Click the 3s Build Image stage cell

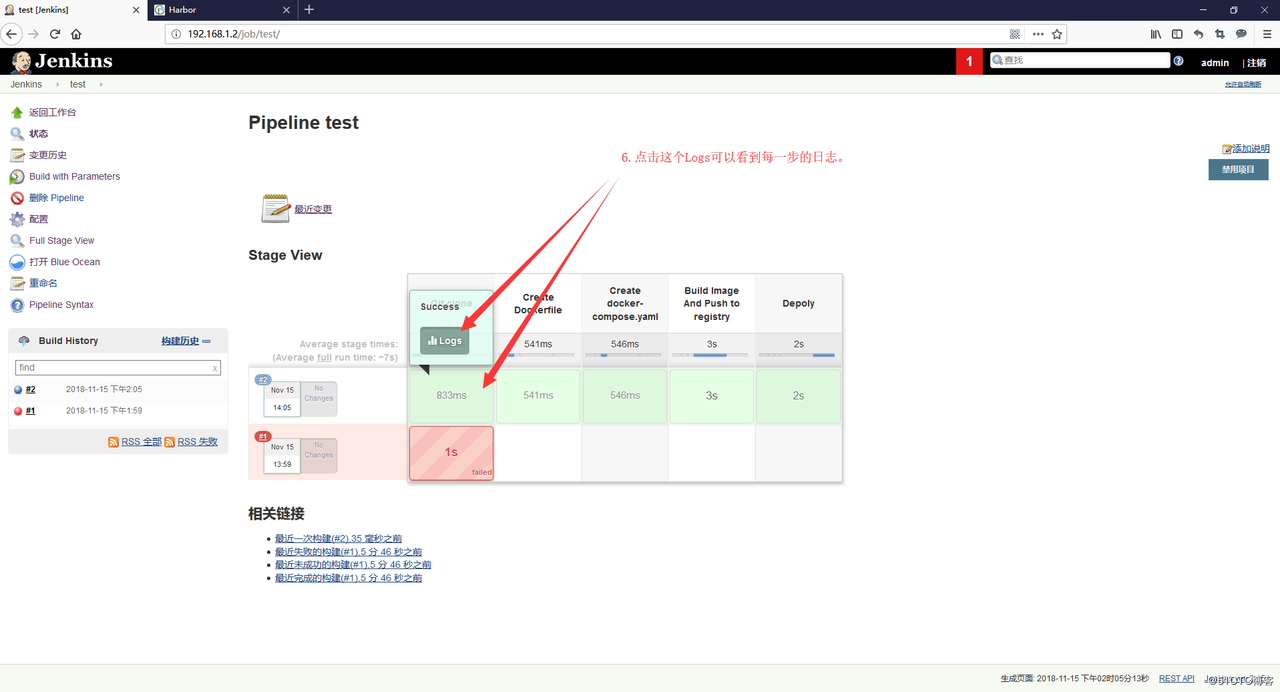711,395
